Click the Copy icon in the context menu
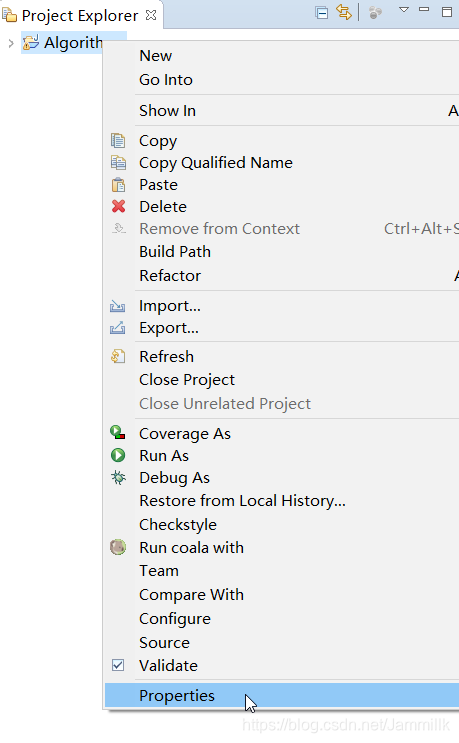This screenshot has height=743, width=459. coord(118,141)
